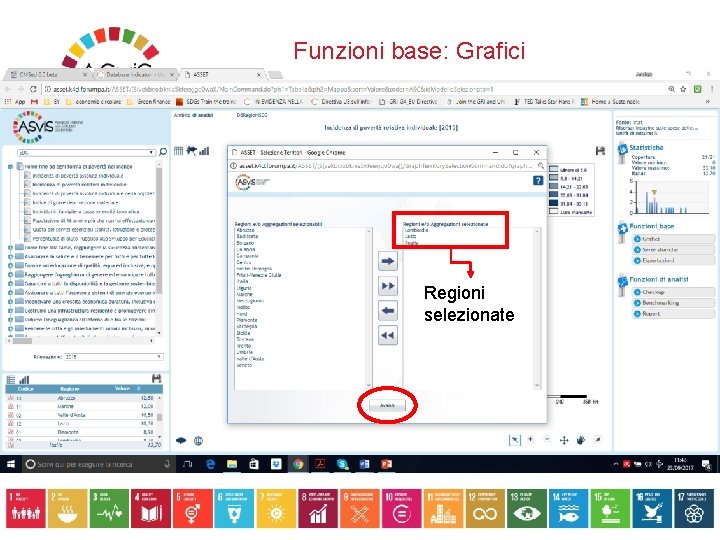
Task: Select the hand pan tool
Action: click(580, 440)
